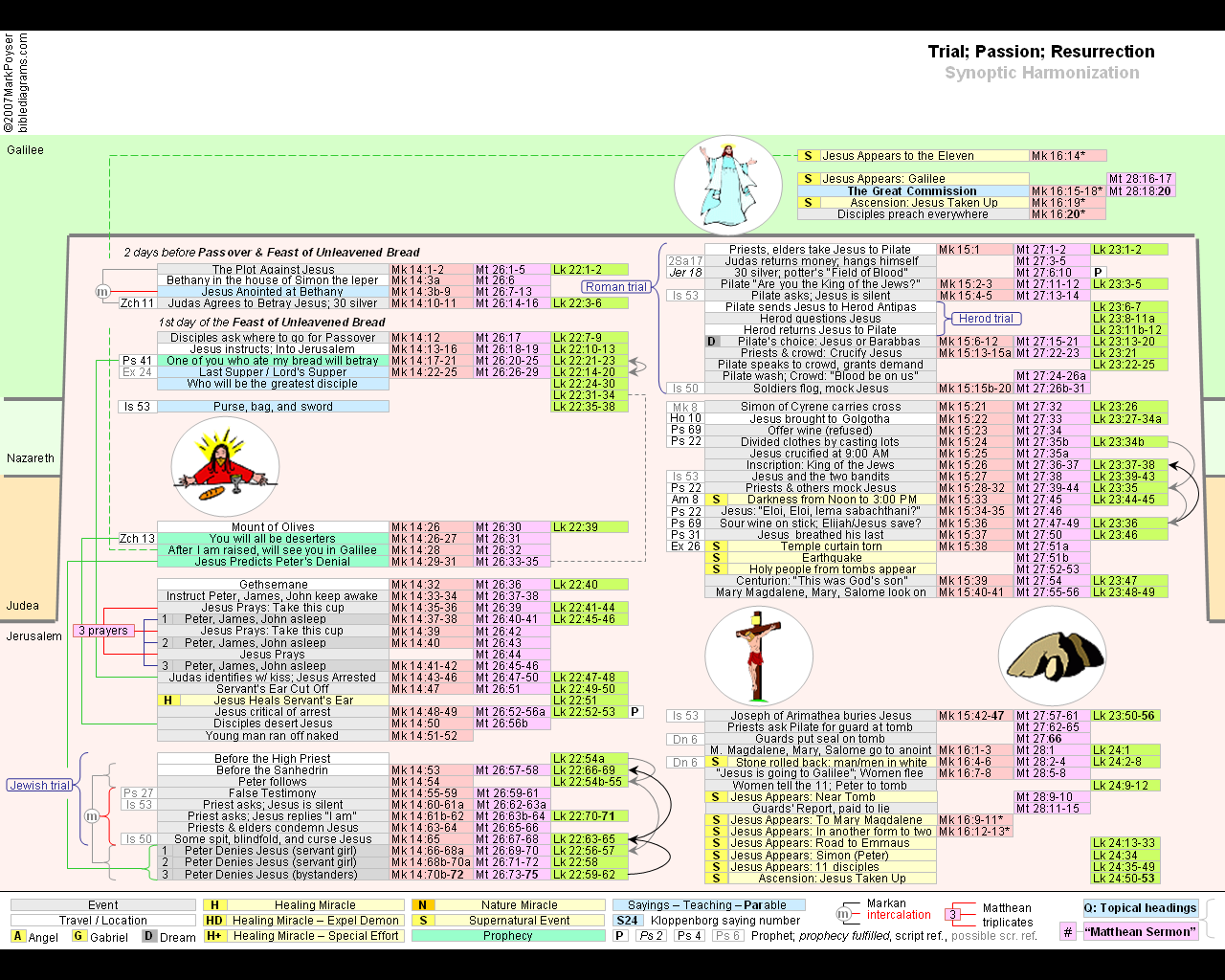Viewport: 1225px width, 980px height.
Task: Select the Jewish trial label
Action: pyautogui.click(x=39, y=786)
